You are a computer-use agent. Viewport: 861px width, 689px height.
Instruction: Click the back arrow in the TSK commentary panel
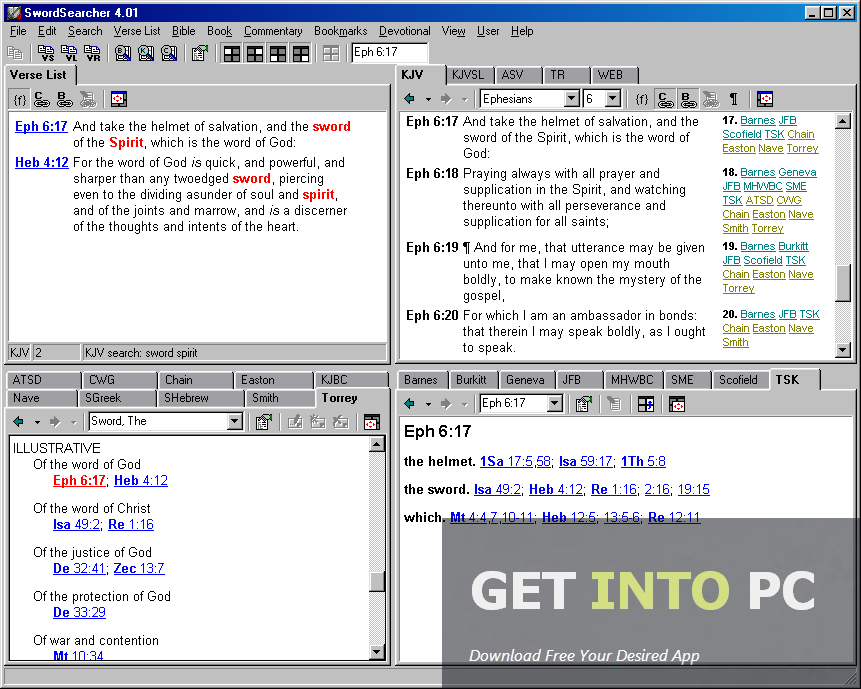pyautogui.click(x=409, y=404)
